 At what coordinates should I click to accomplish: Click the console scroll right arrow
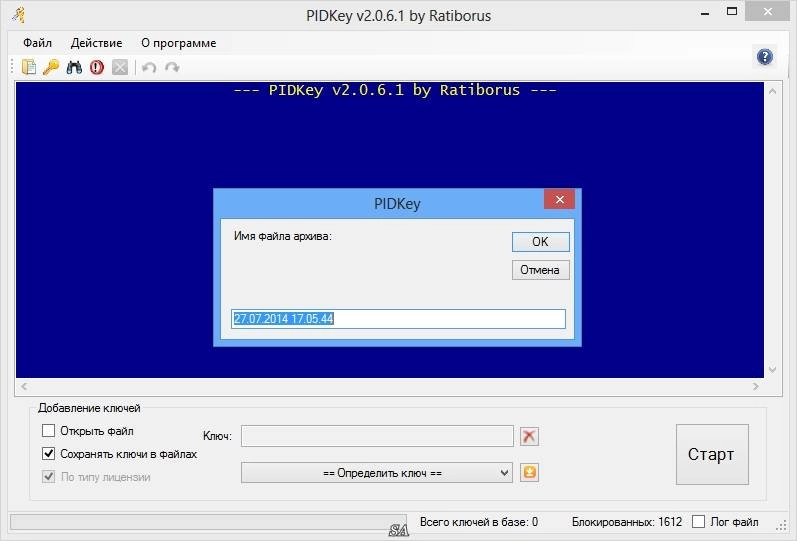coord(756,386)
